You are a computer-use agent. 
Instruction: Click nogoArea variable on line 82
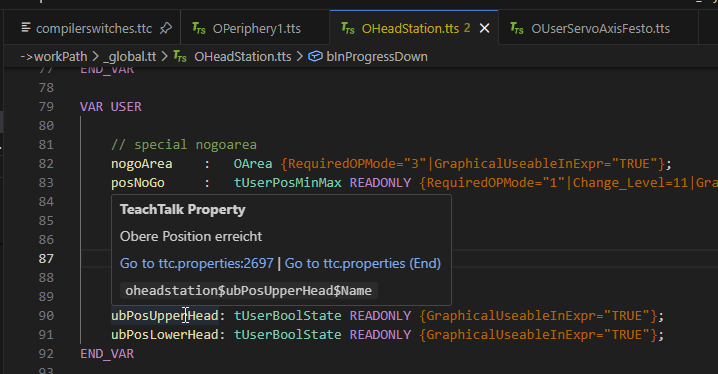pos(142,163)
